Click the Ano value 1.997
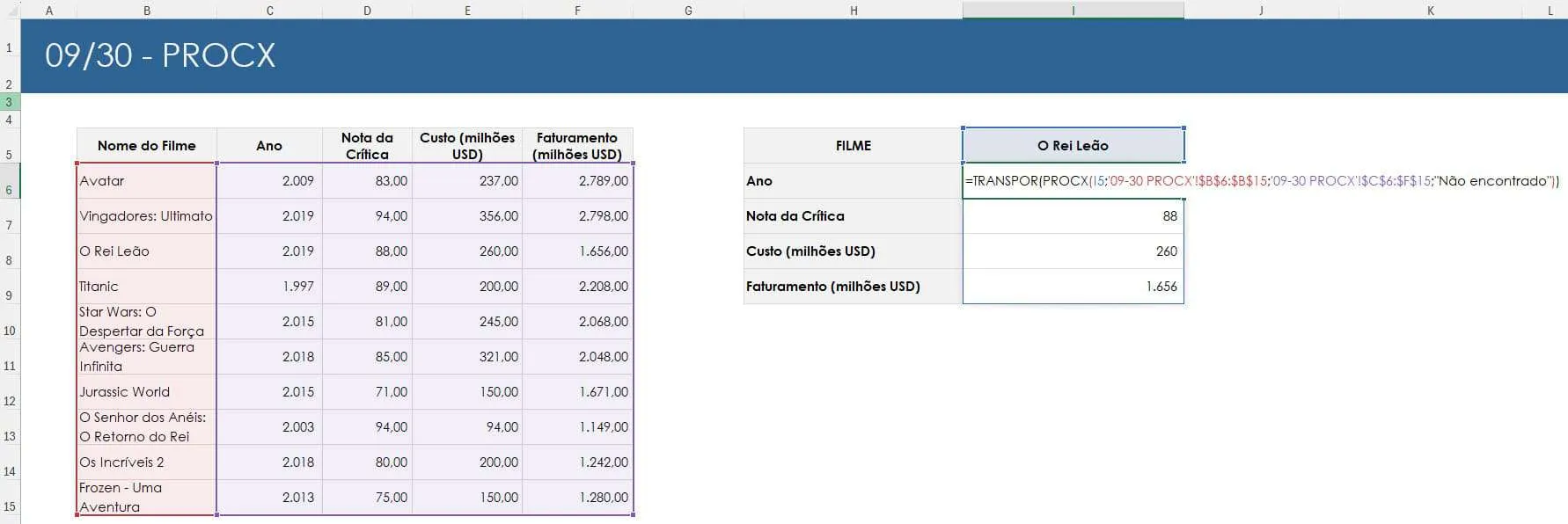The height and width of the screenshot is (524, 1568). 269,287
